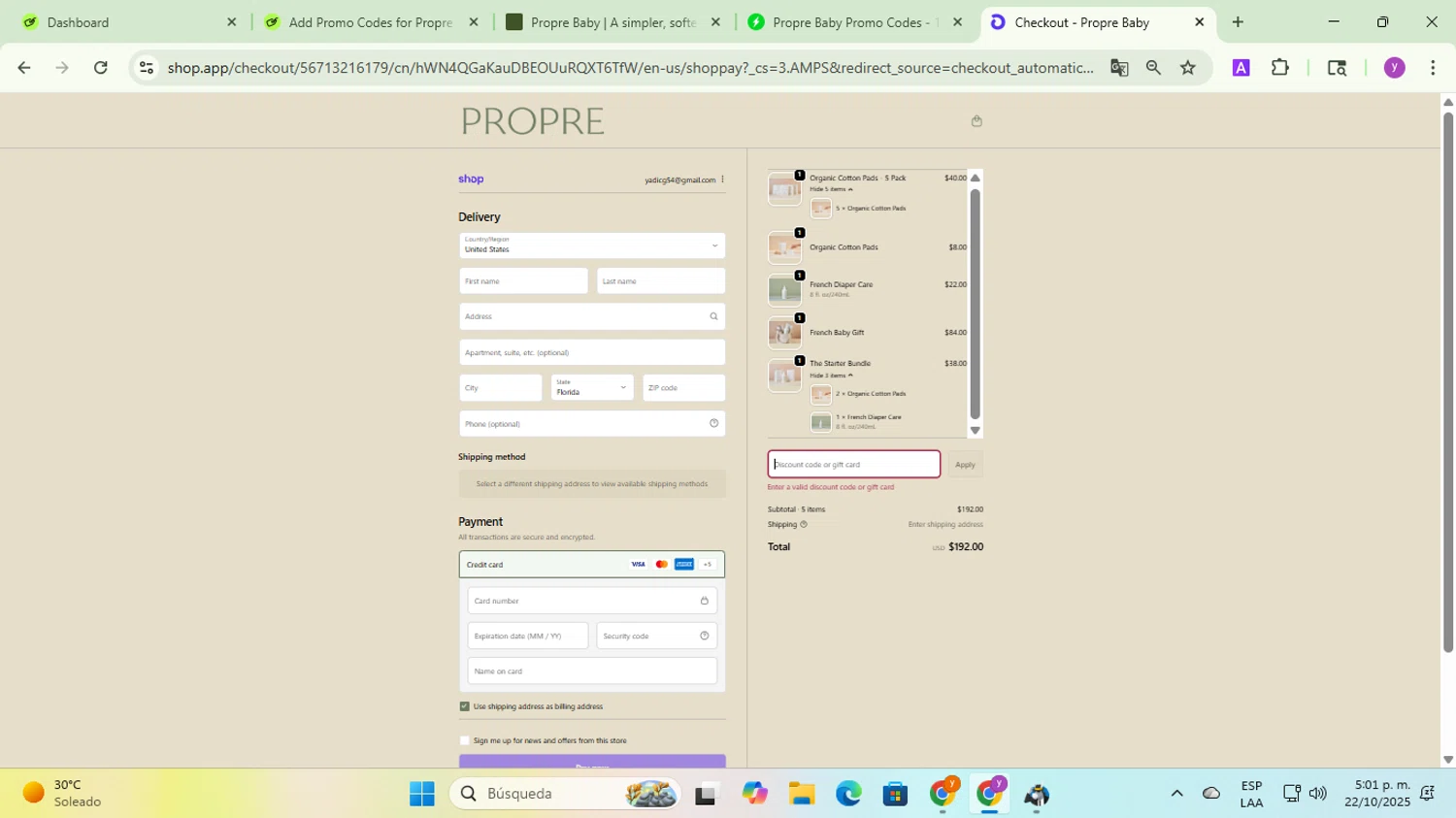
Task: Click the Visa card logo
Action: [x=638, y=565]
